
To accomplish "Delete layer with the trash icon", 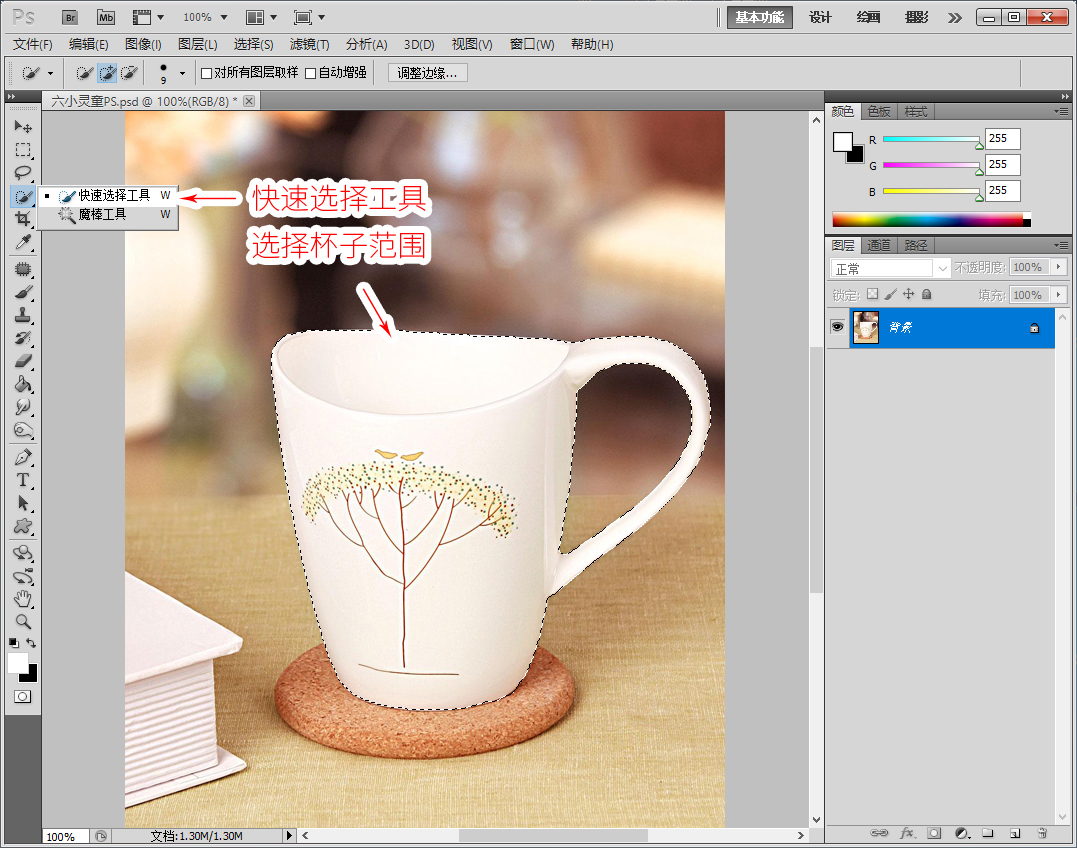I will [1042, 834].
